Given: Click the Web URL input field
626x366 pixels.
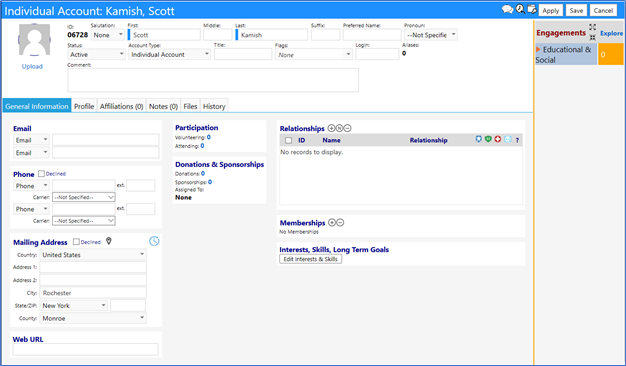Looking at the screenshot, I should click(x=86, y=350).
